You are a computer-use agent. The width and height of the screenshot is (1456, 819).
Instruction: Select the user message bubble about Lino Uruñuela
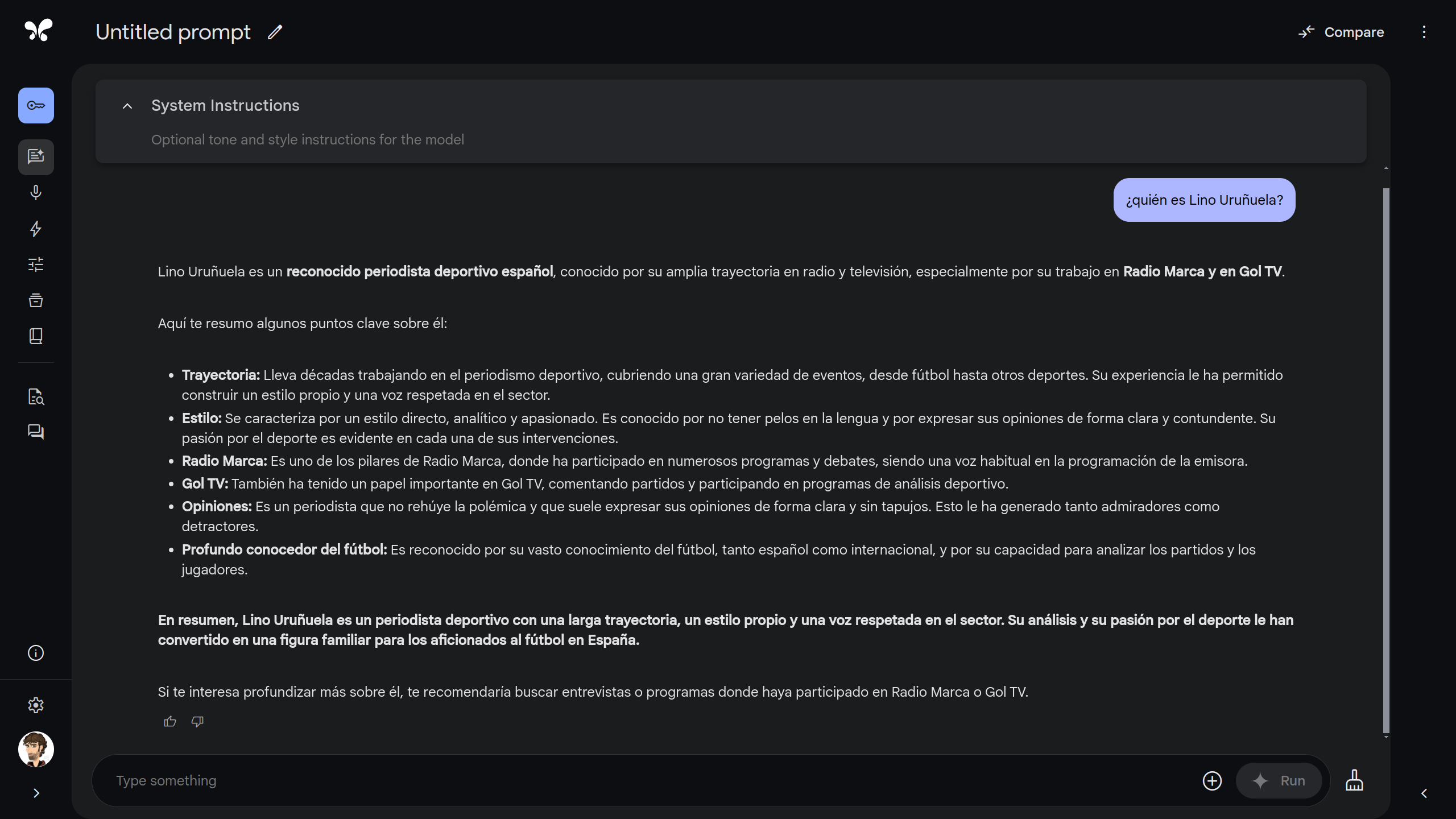(1204, 200)
